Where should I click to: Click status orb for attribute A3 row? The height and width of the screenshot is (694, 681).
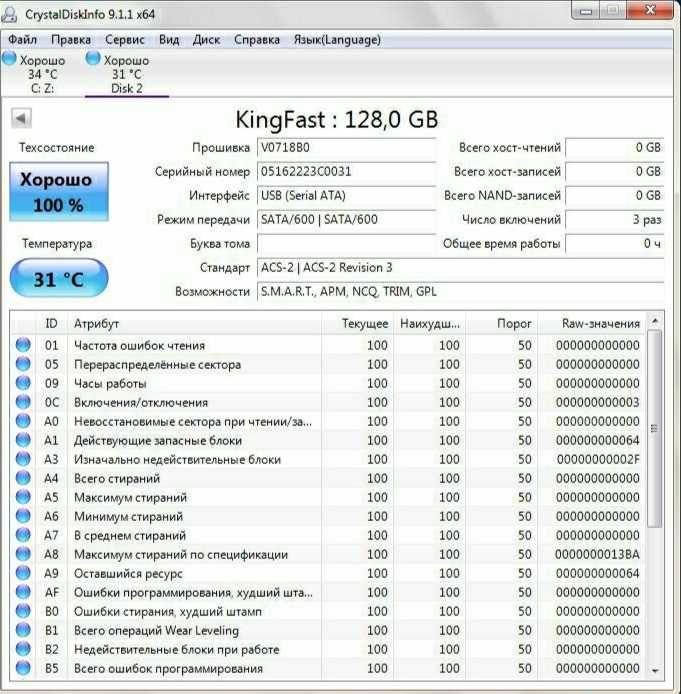23,459
